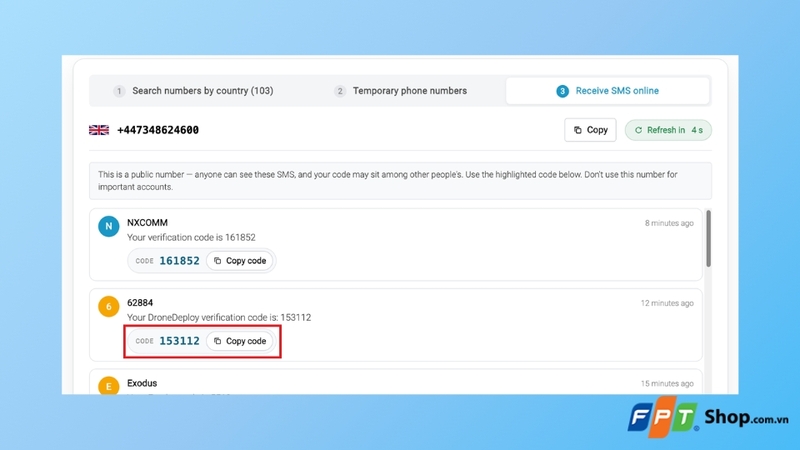Click the '15 minutes ago' timestamp

(x=667, y=383)
